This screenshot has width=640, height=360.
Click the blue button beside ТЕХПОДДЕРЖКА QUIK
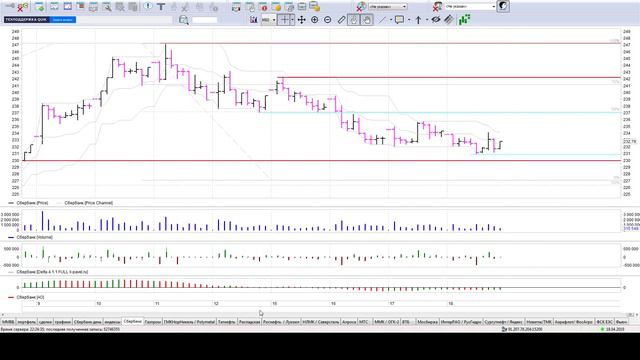[x=62, y=20]
